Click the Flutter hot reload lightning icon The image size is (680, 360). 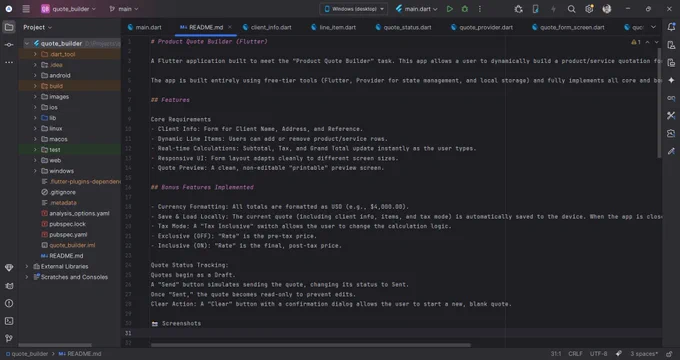click(x=553, y=9)
